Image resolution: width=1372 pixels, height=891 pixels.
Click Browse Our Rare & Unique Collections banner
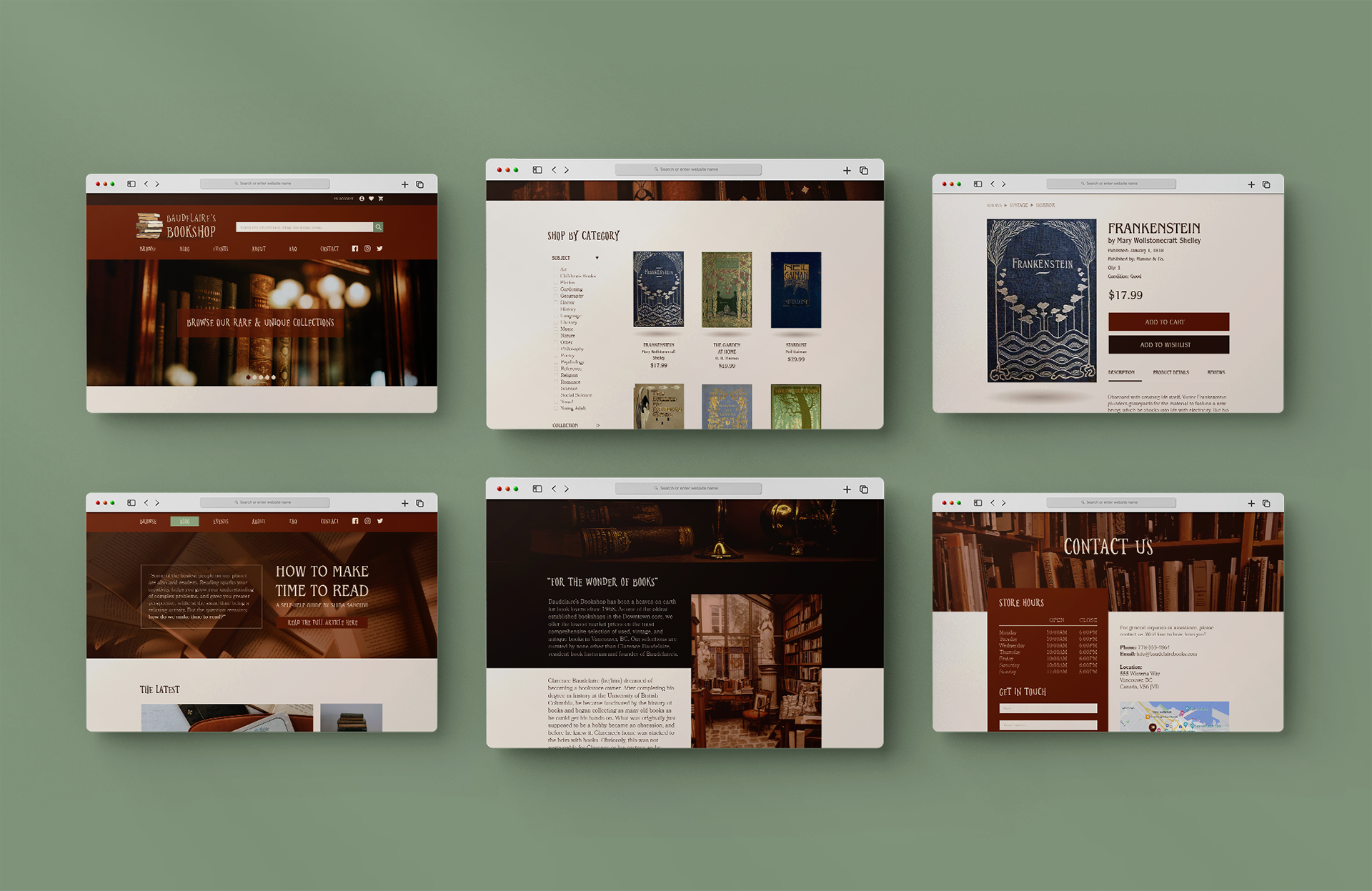pyautogui.click(x=261, y=322)
